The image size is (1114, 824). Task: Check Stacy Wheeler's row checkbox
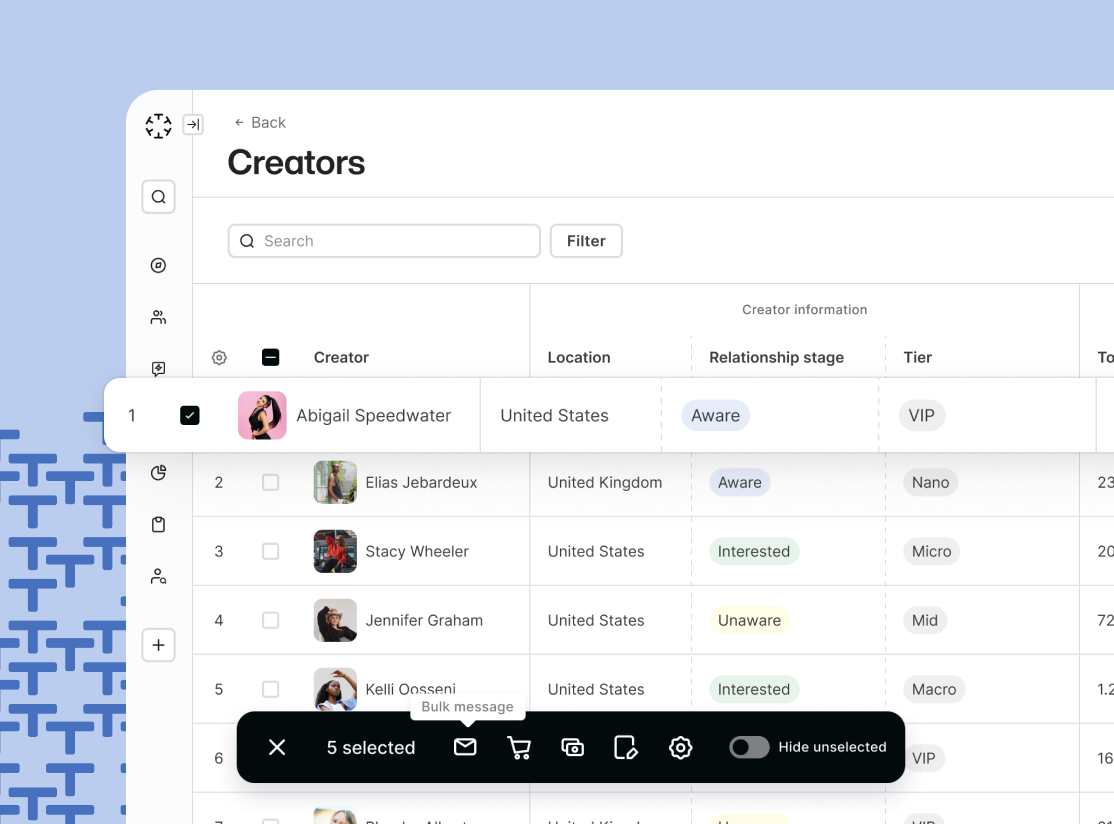point(271,551)
